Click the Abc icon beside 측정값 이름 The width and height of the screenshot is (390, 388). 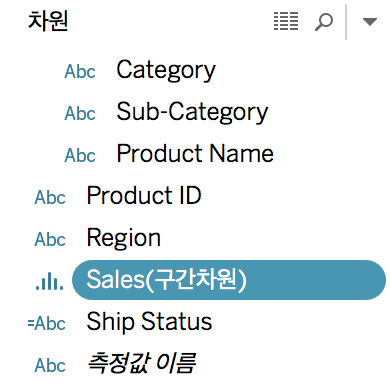pos(50,366)
